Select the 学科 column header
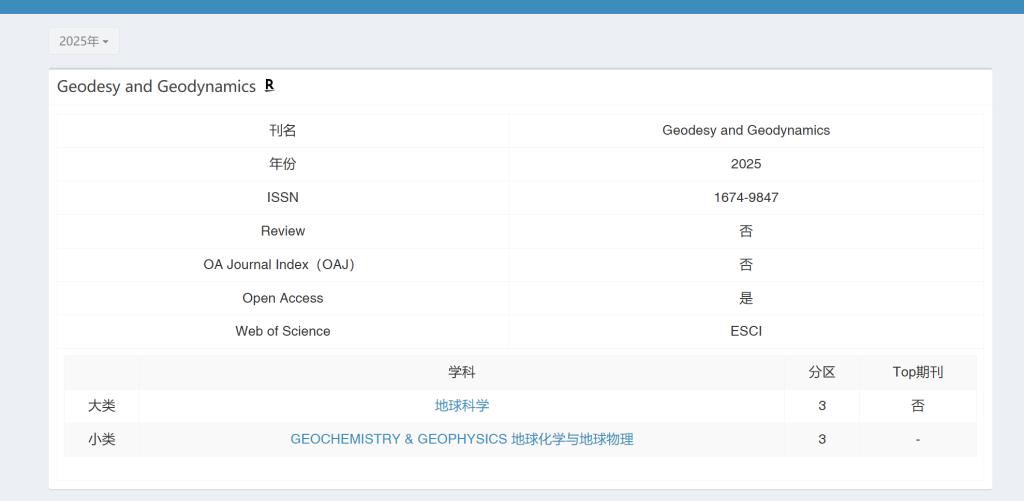1024x501 pixels. [462, 372]
